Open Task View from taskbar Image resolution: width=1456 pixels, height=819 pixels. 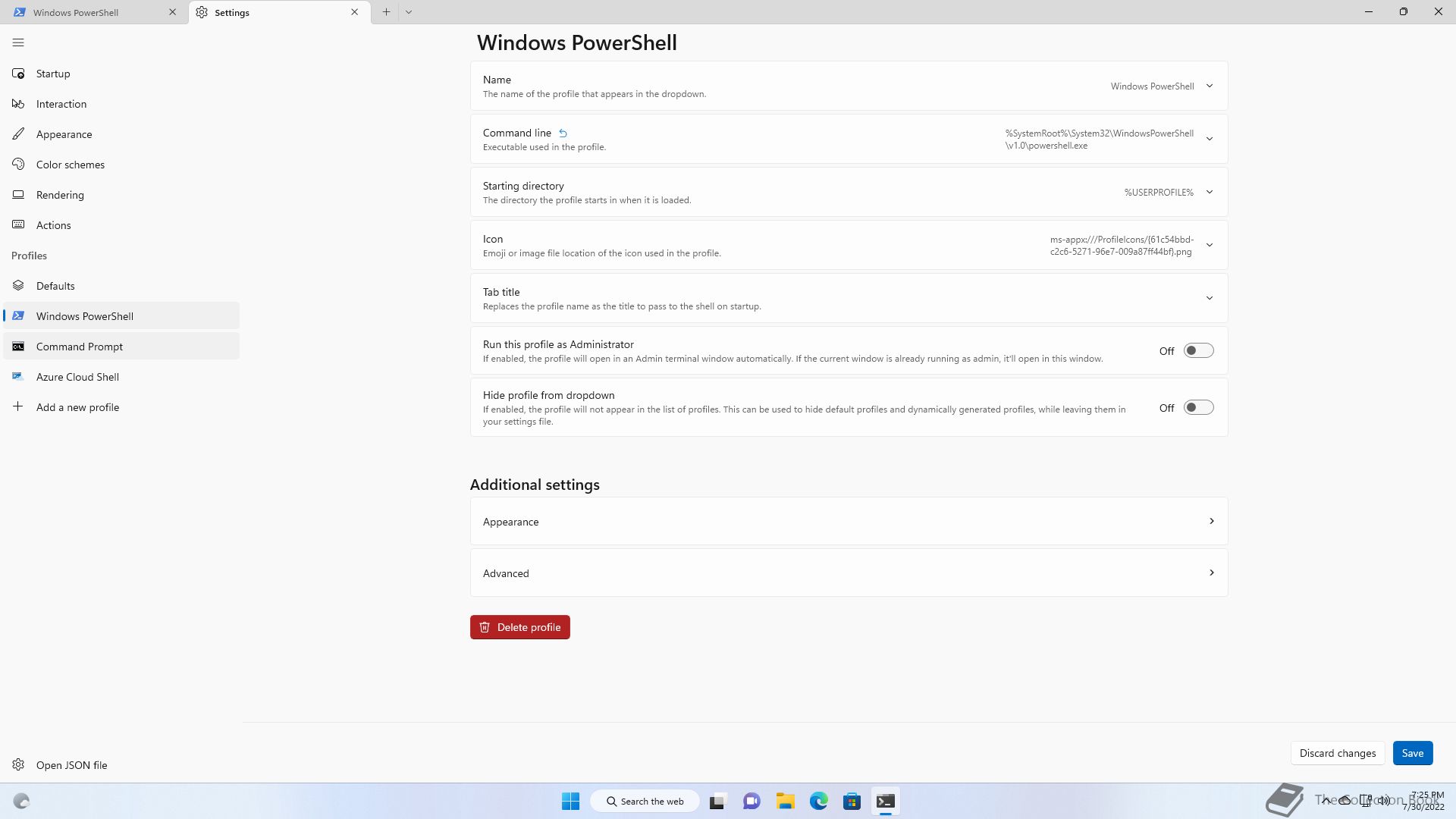(x=717, y=801)
